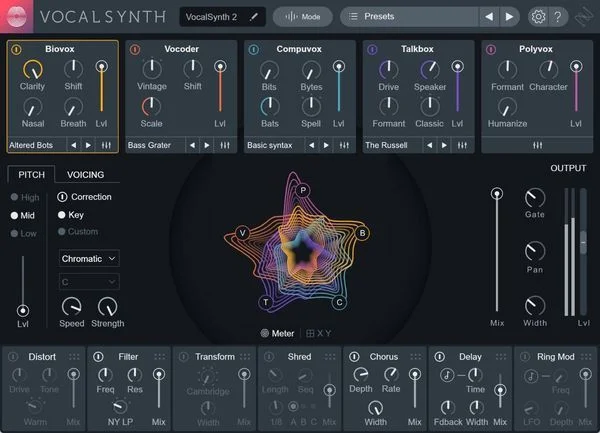
Task: Grab the Distort module drag handle dots
Action: coord(74,357)
